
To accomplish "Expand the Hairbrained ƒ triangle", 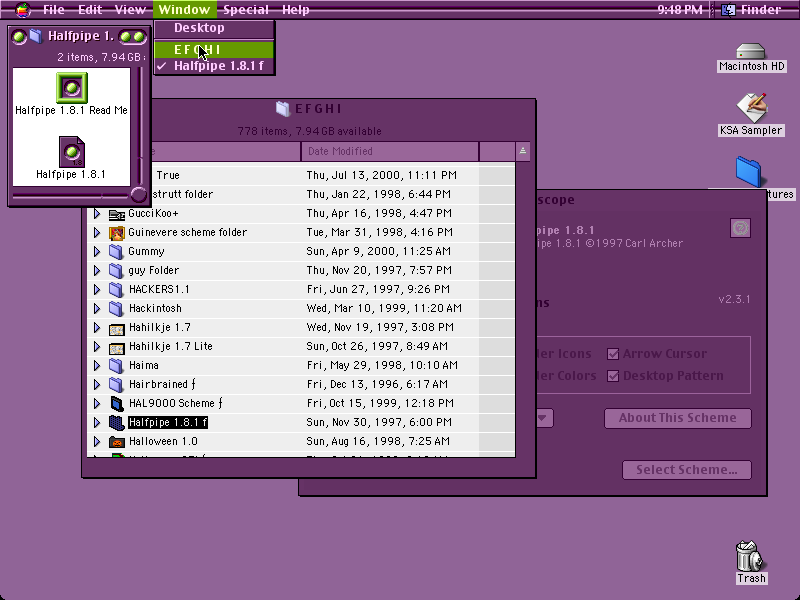I will [97, 384].
